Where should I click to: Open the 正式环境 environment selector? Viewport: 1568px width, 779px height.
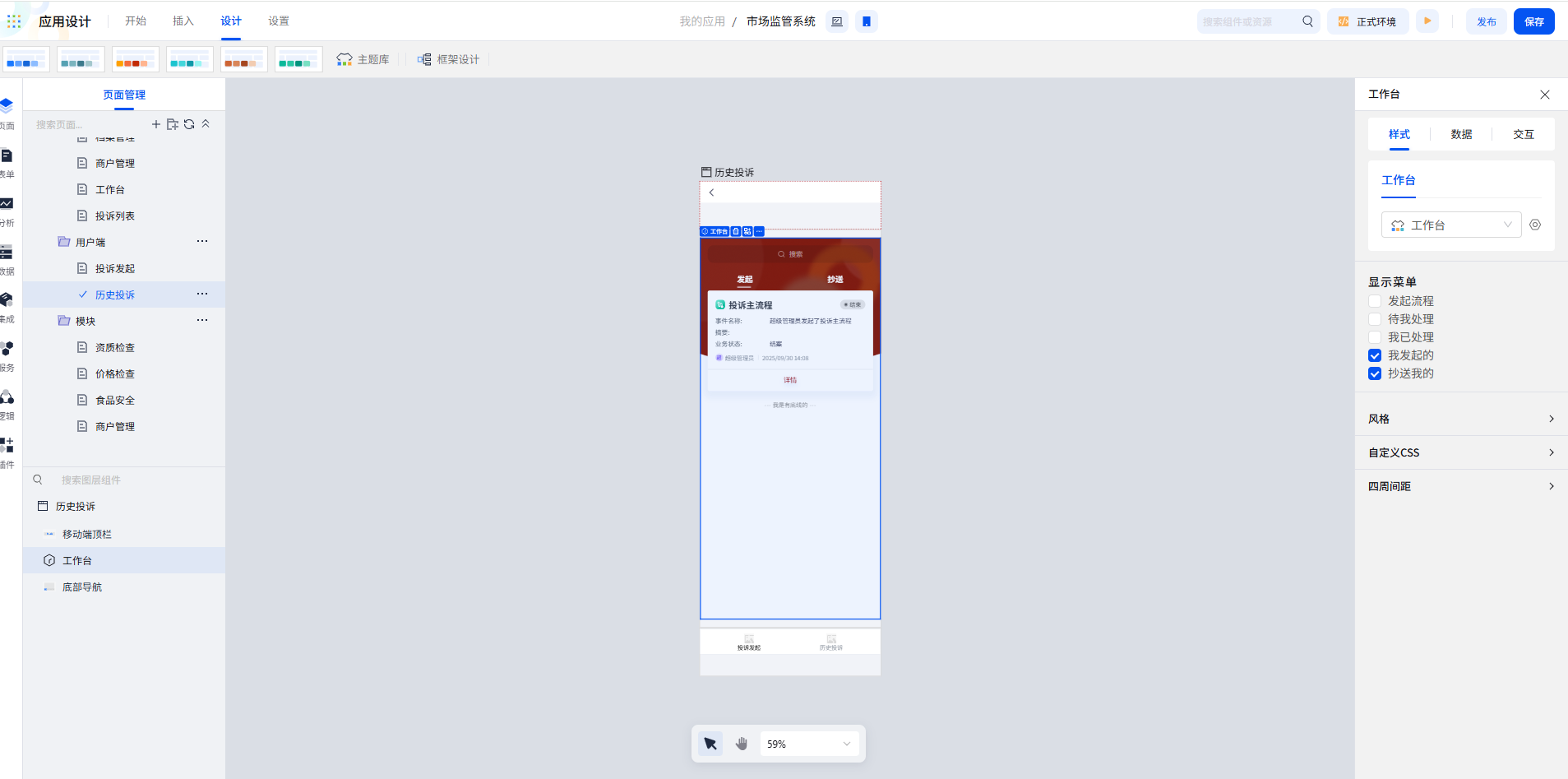coord(1367,21)
